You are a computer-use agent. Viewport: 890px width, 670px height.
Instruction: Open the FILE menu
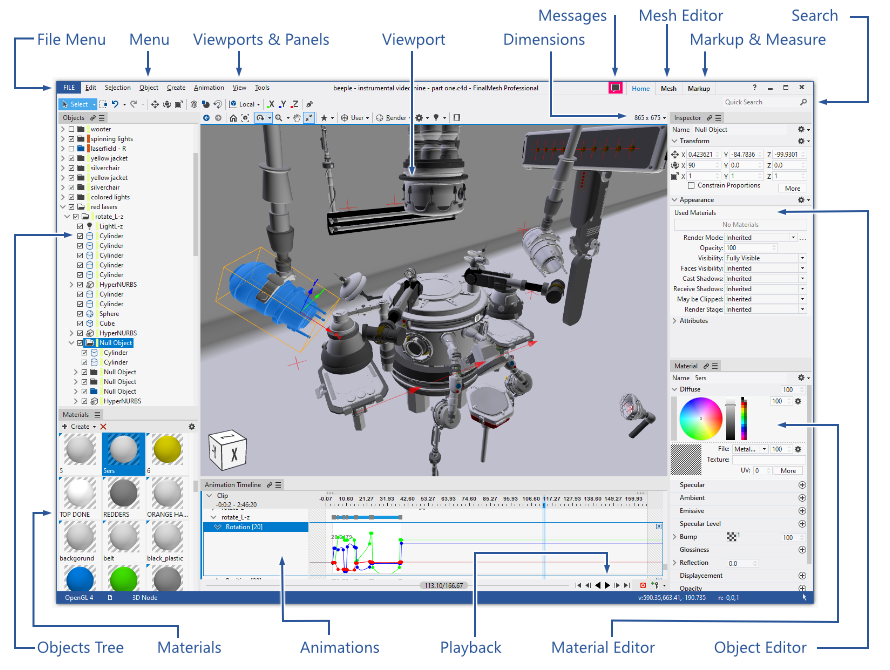69,88
